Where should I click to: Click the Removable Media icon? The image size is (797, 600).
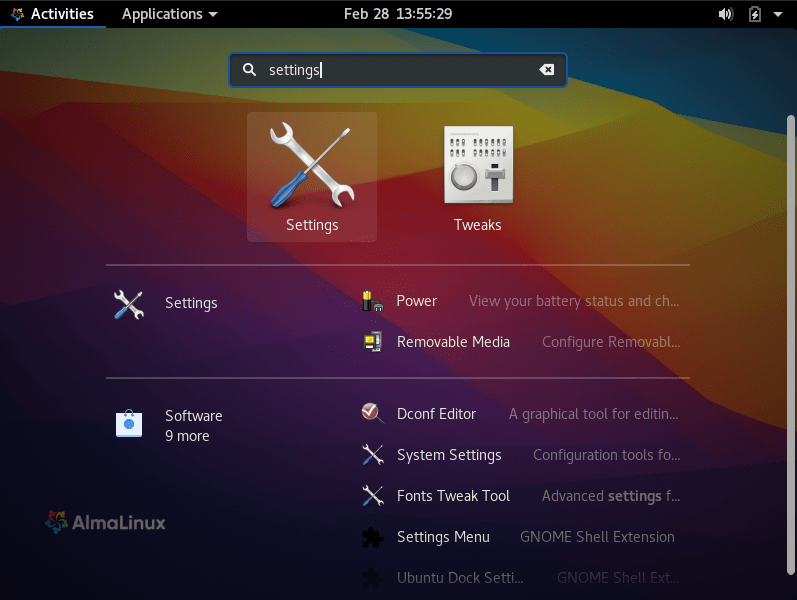click(x=372, y=342)
